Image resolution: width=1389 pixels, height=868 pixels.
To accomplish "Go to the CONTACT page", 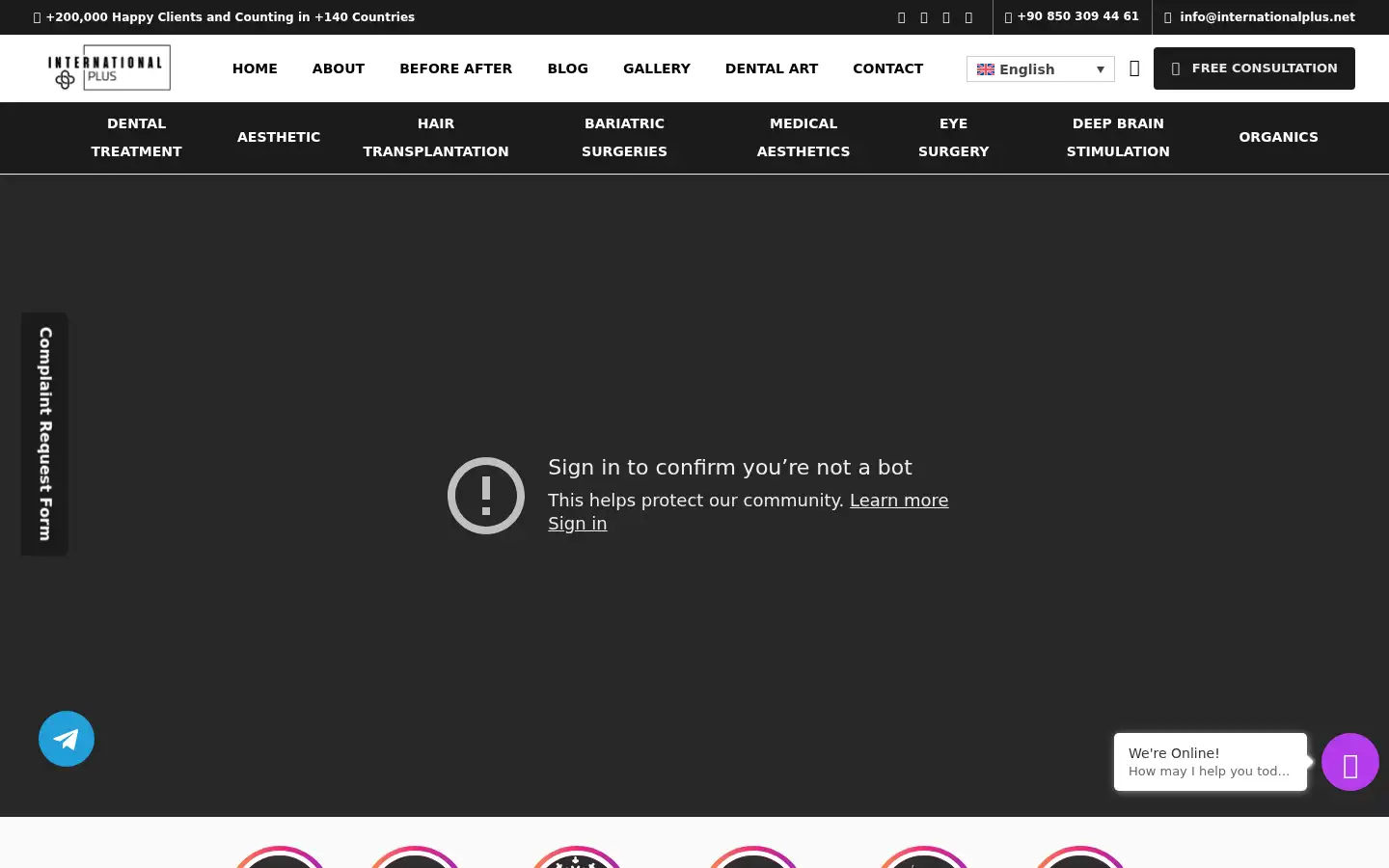I will point(888,68).
